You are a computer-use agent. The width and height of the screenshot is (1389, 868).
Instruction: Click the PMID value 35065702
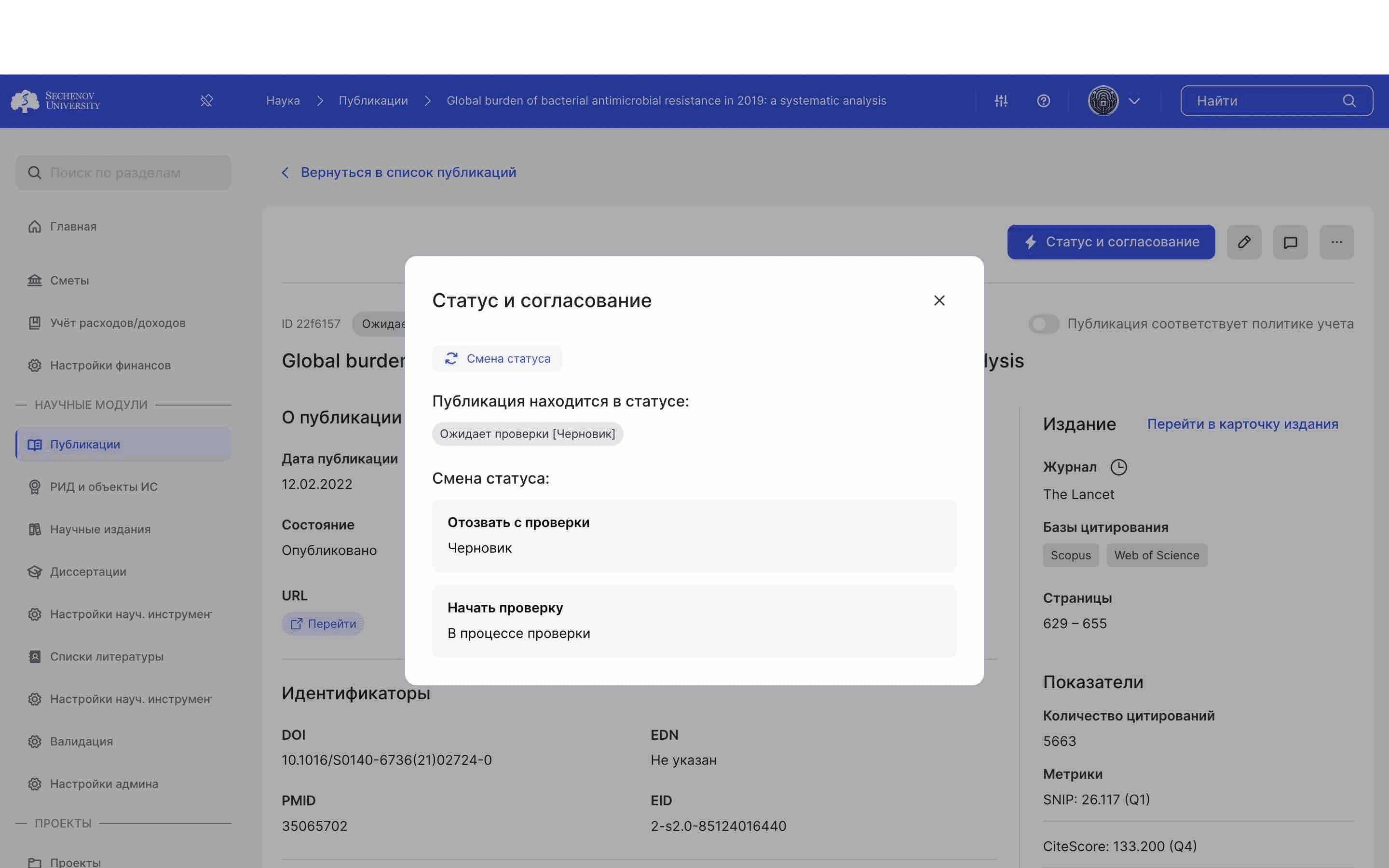(314, 827)
